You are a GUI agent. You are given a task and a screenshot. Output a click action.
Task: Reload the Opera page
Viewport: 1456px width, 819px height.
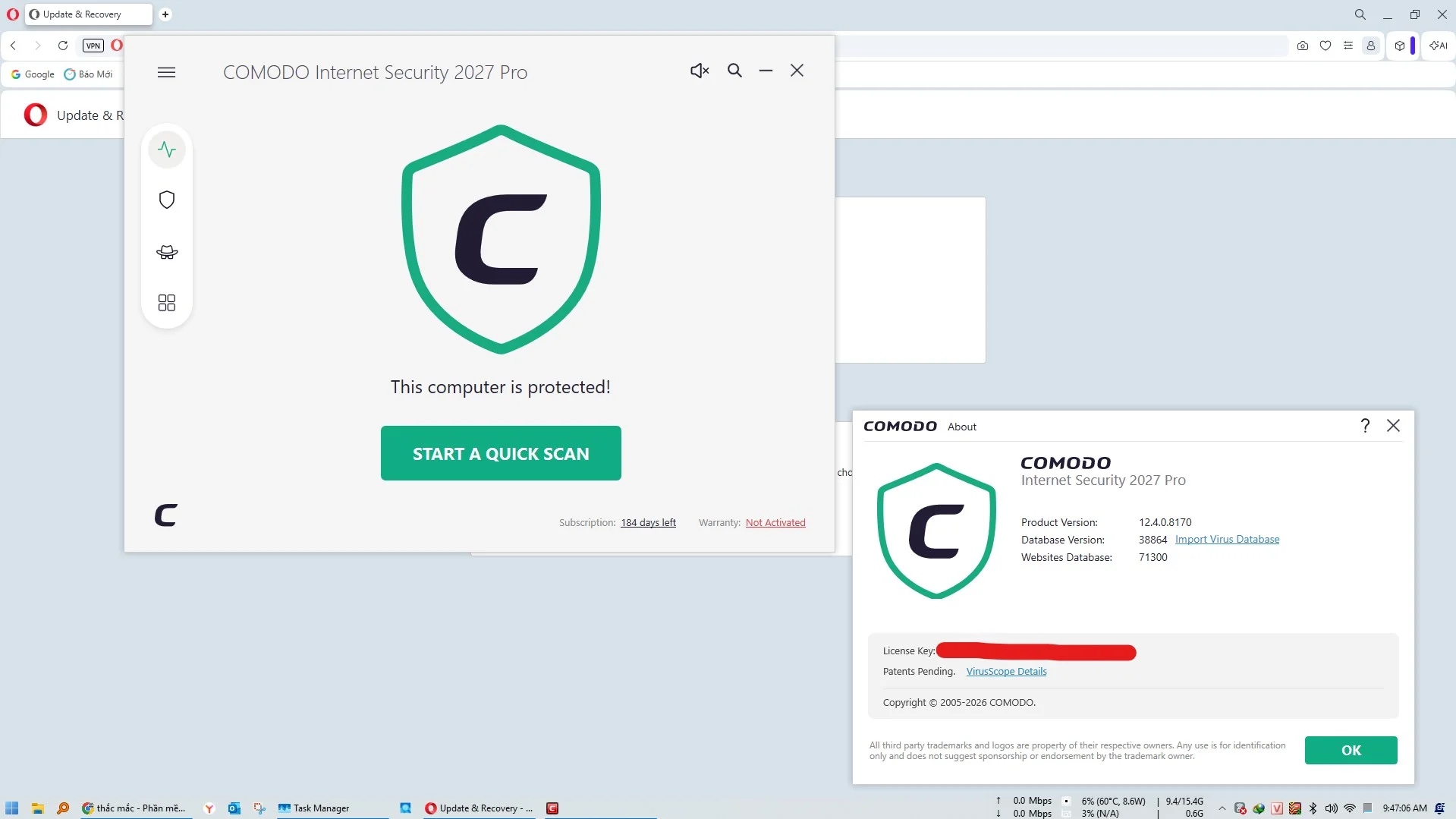tap(63, 46)
